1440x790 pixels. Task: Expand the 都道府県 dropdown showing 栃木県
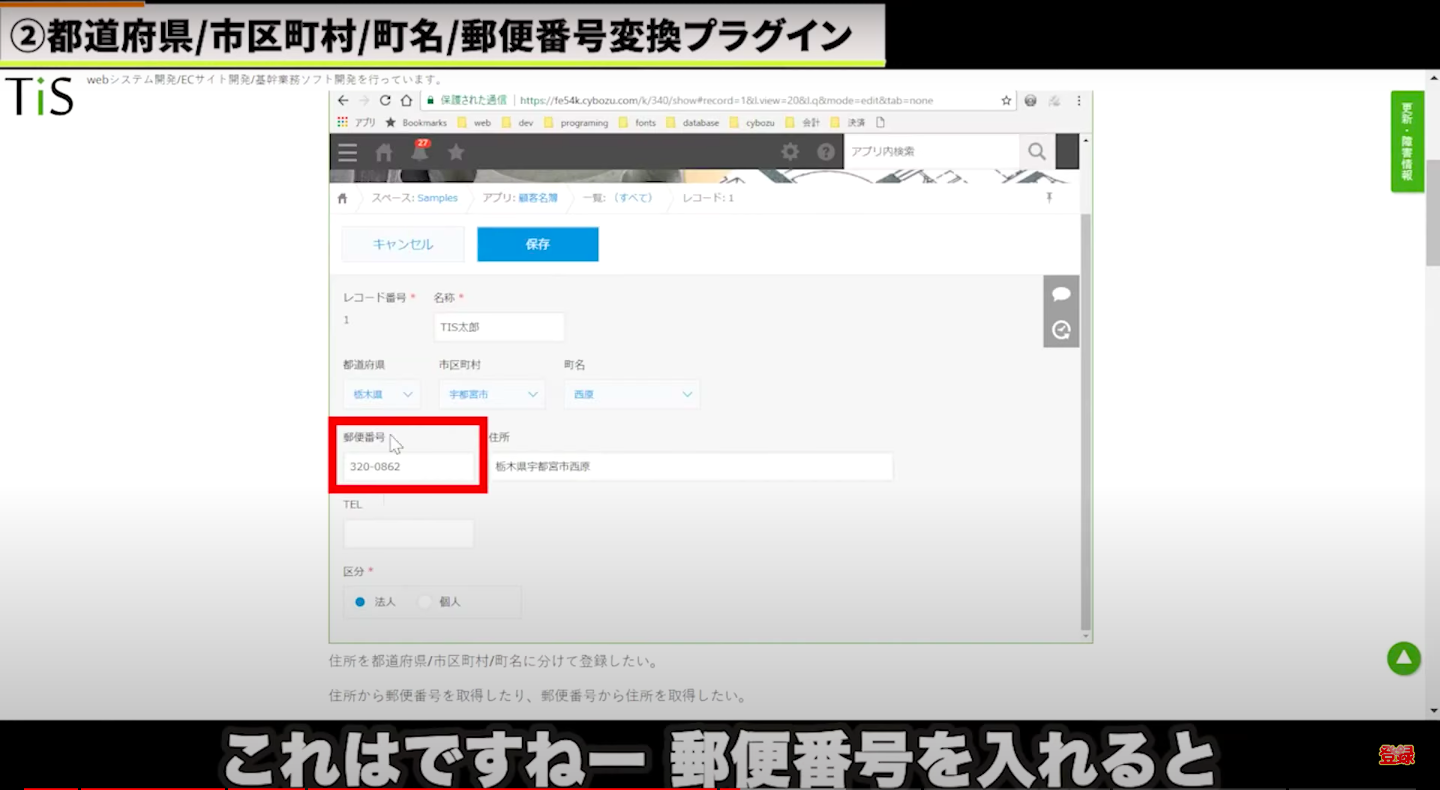(381, 394)
